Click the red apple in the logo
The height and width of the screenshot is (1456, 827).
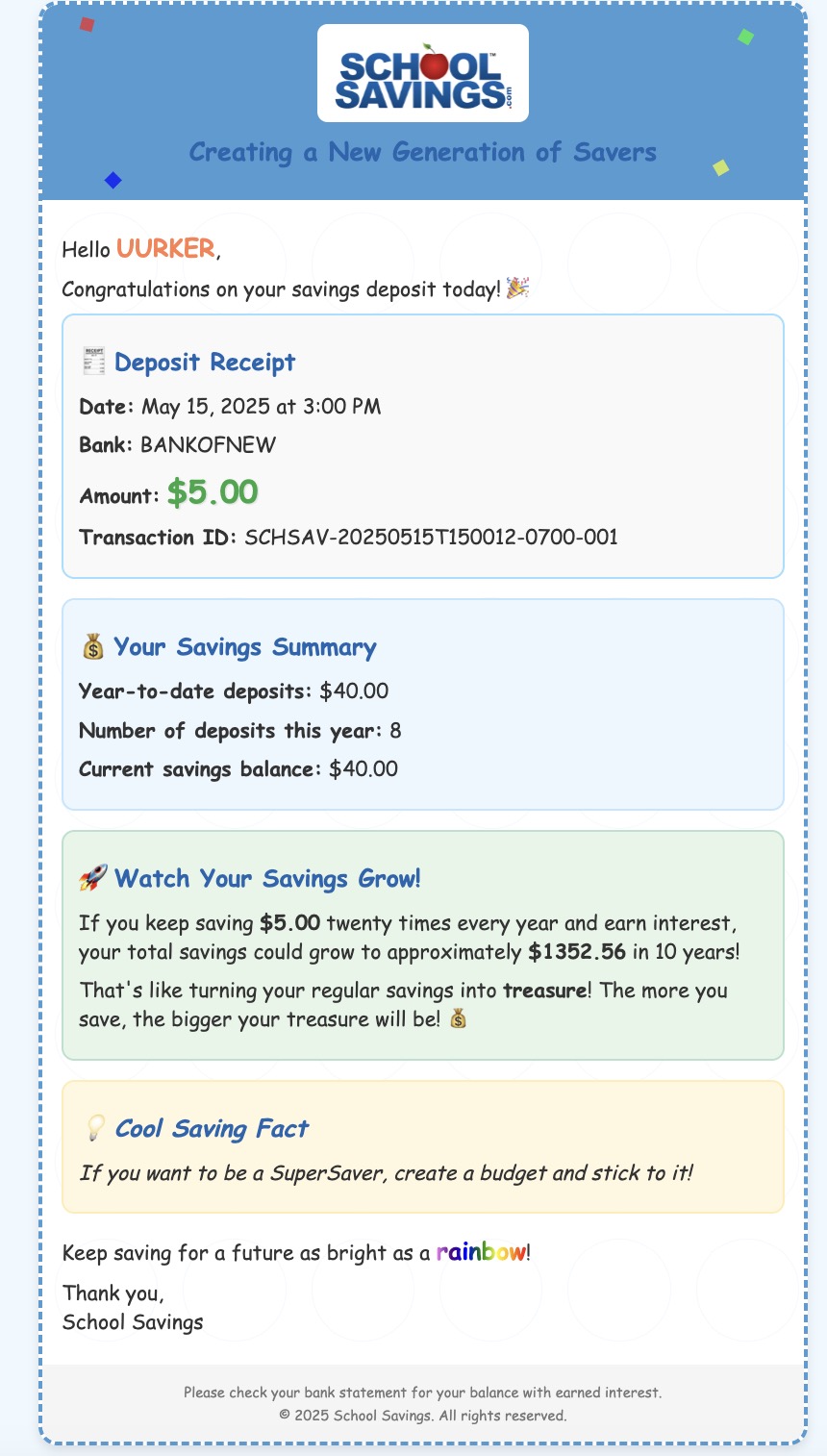pos(435,64)
